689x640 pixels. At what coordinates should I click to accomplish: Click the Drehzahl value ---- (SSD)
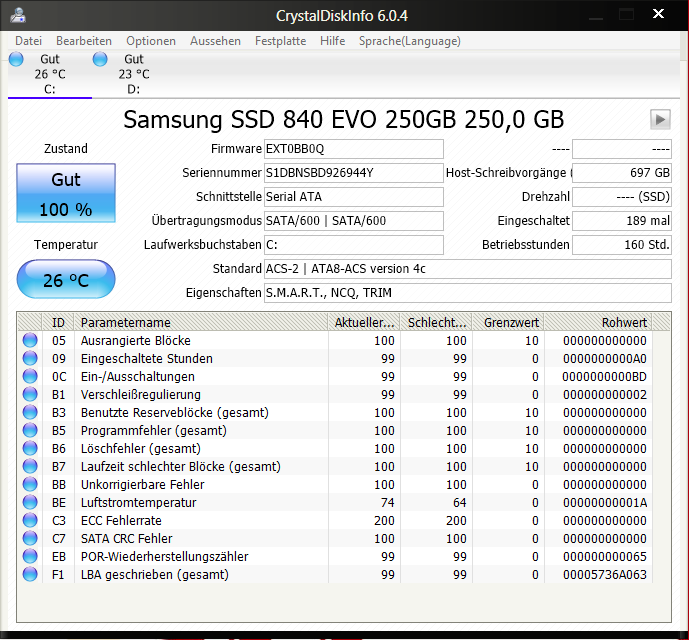(x=622, y=196)
